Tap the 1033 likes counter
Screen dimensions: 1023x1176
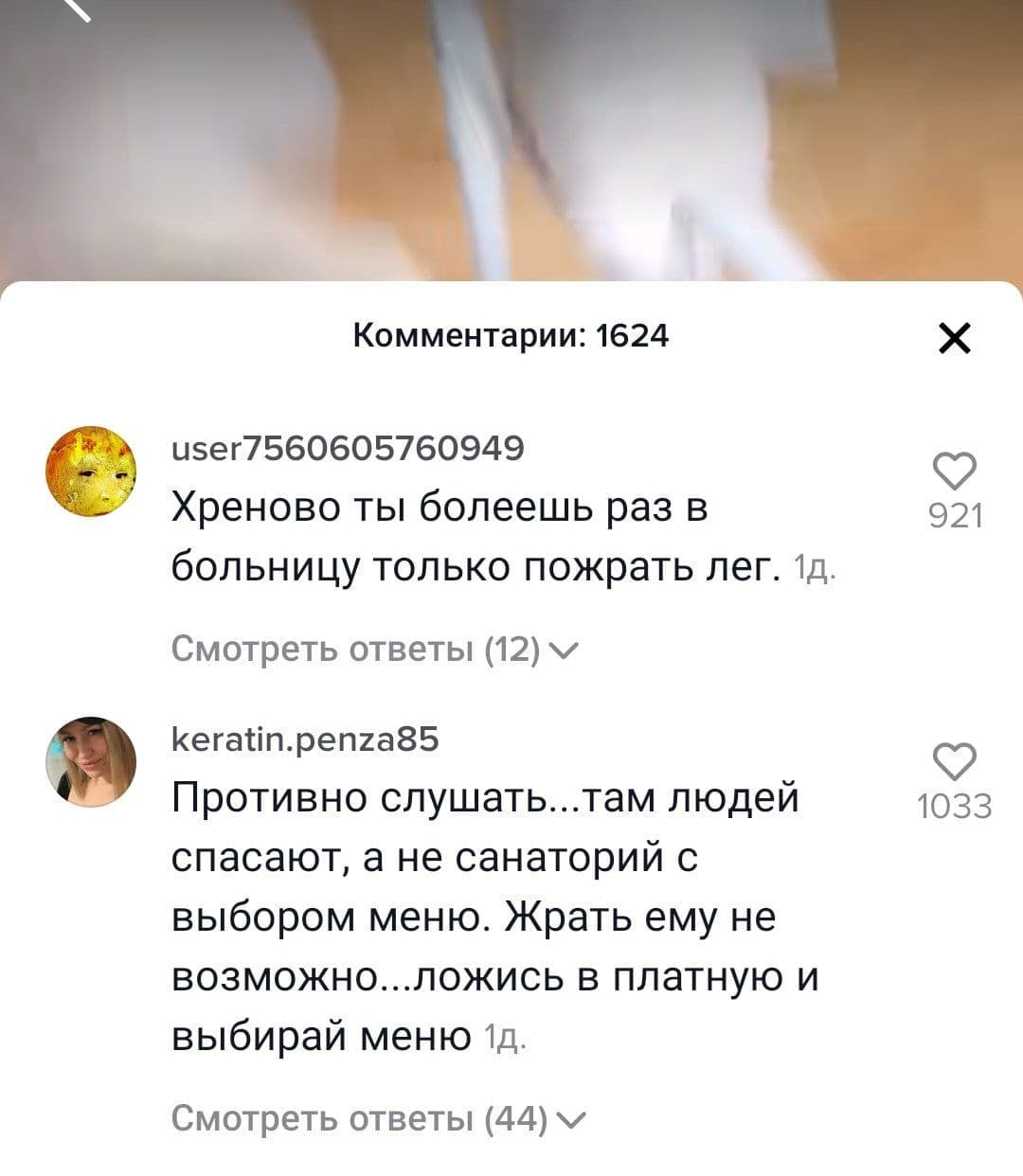tap(955, 807)
